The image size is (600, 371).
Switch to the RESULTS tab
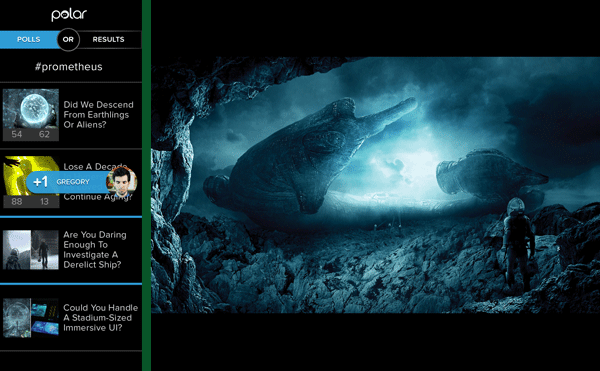coord(109,39)
